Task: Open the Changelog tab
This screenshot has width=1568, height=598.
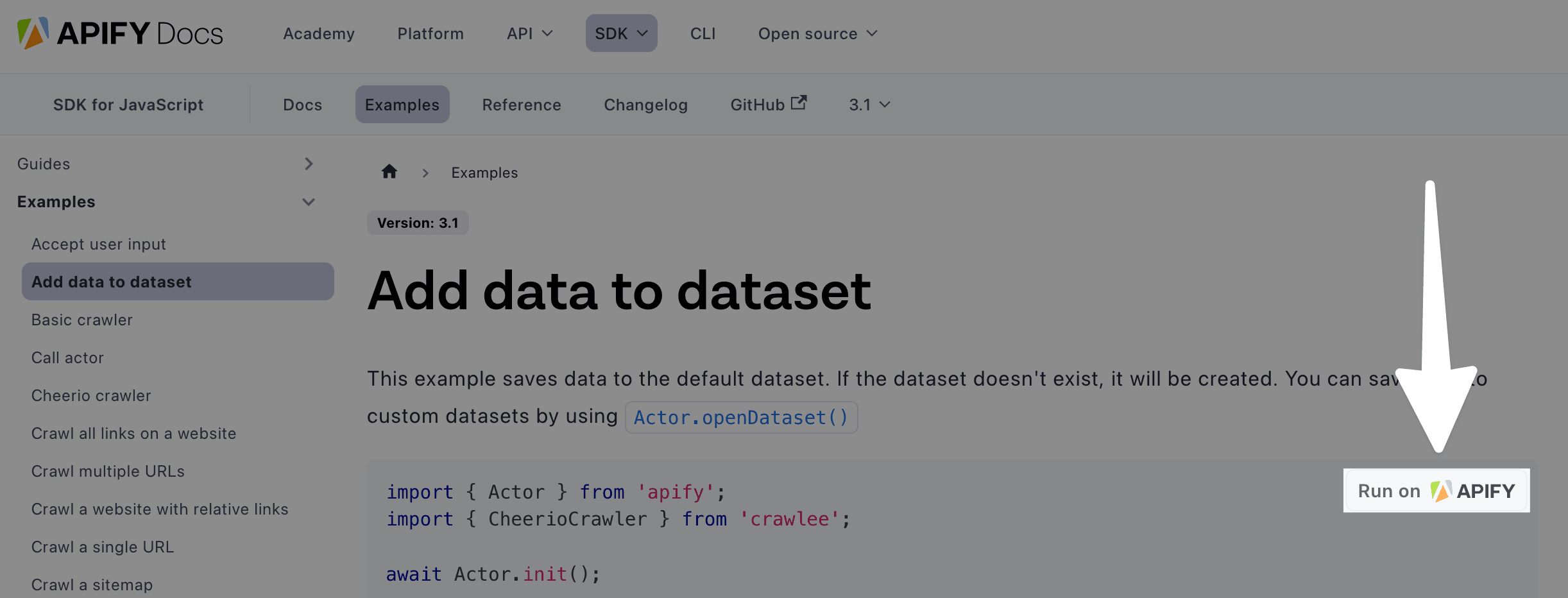Action: 645,105
